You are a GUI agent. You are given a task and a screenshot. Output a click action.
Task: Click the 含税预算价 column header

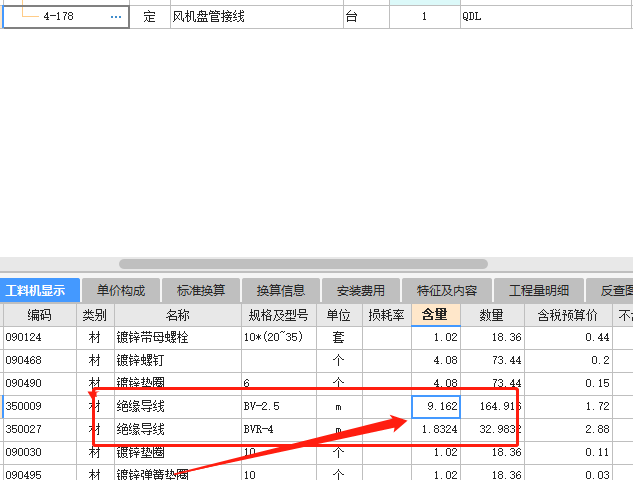[568, 315]
